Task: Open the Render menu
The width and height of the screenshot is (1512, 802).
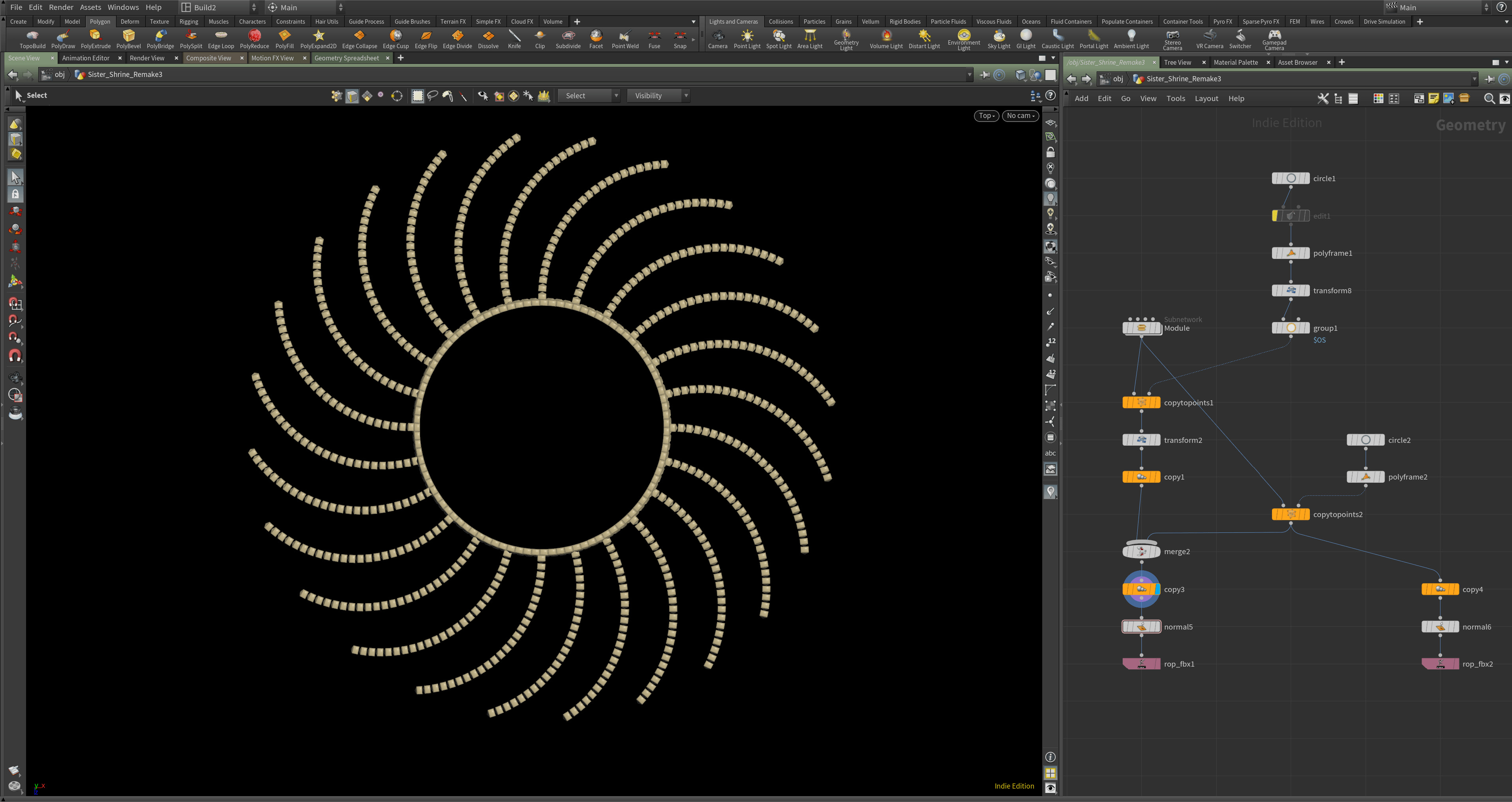Action: tap(61, 7)
